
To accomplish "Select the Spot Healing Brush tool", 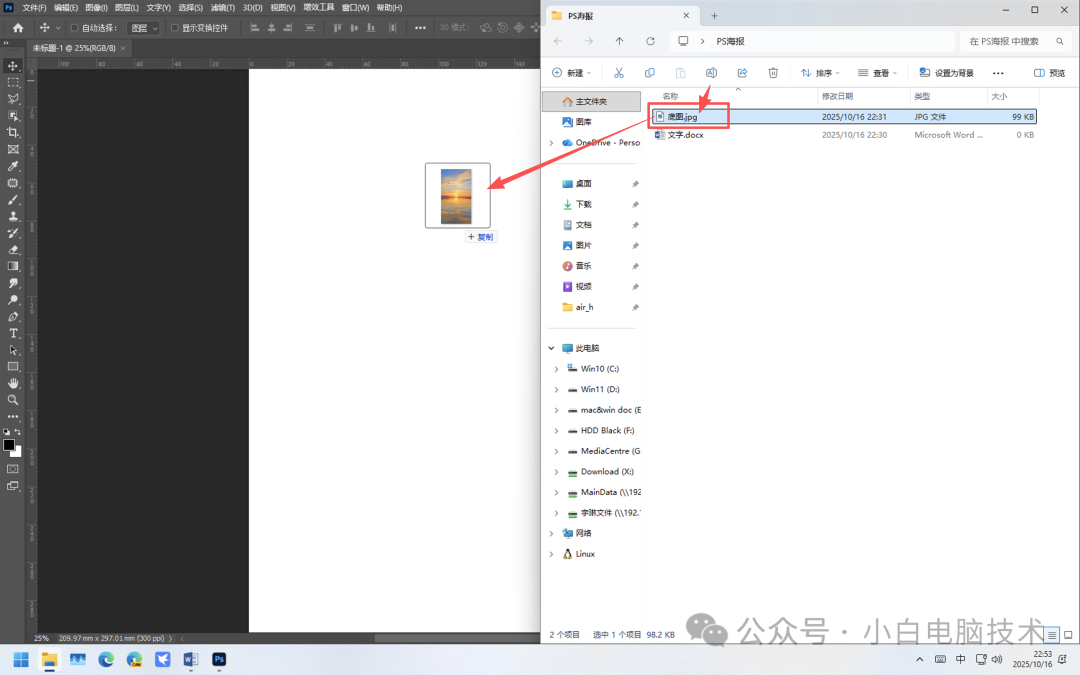I will pyautogui.click(x=12, y=183).
